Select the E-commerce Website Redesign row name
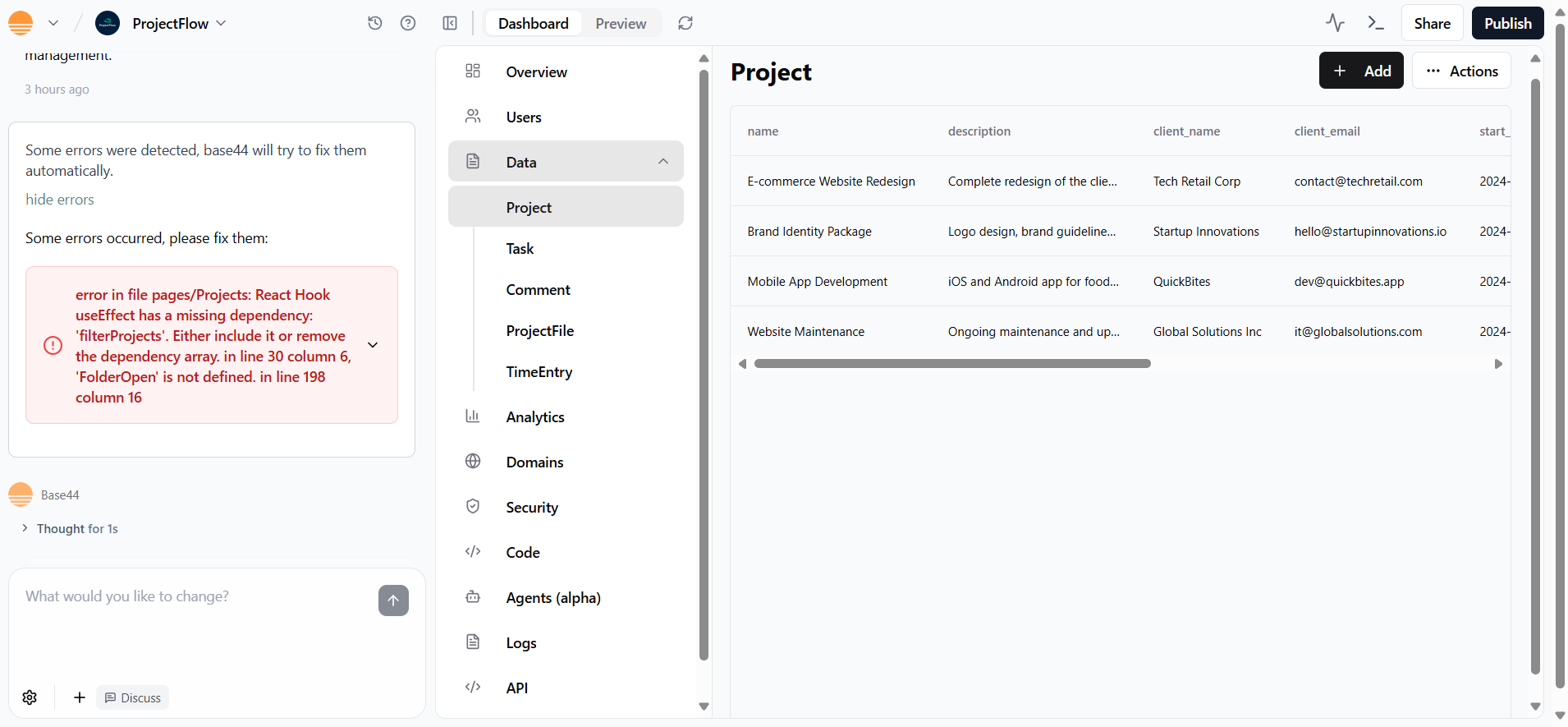Viewport: 1568px width, 727px height. 831,182
